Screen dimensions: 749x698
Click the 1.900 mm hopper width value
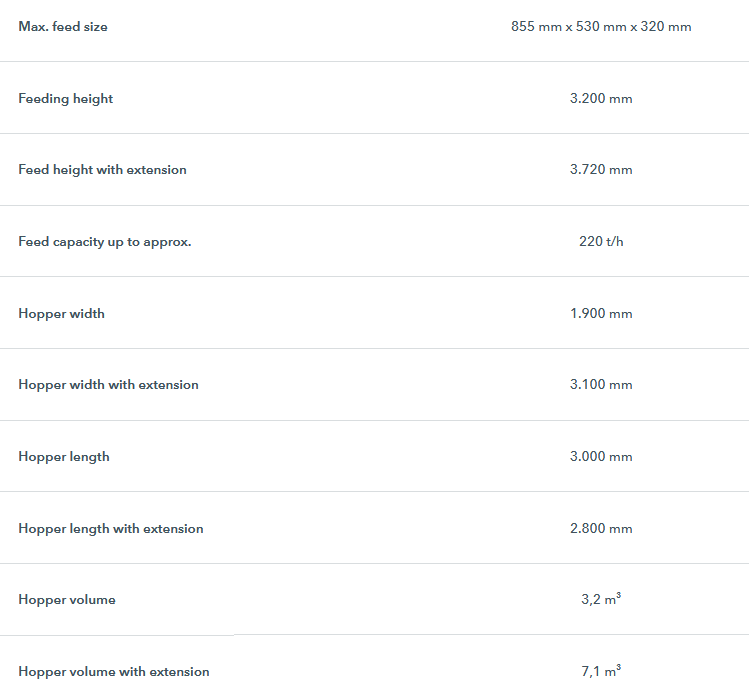[601, 314]
